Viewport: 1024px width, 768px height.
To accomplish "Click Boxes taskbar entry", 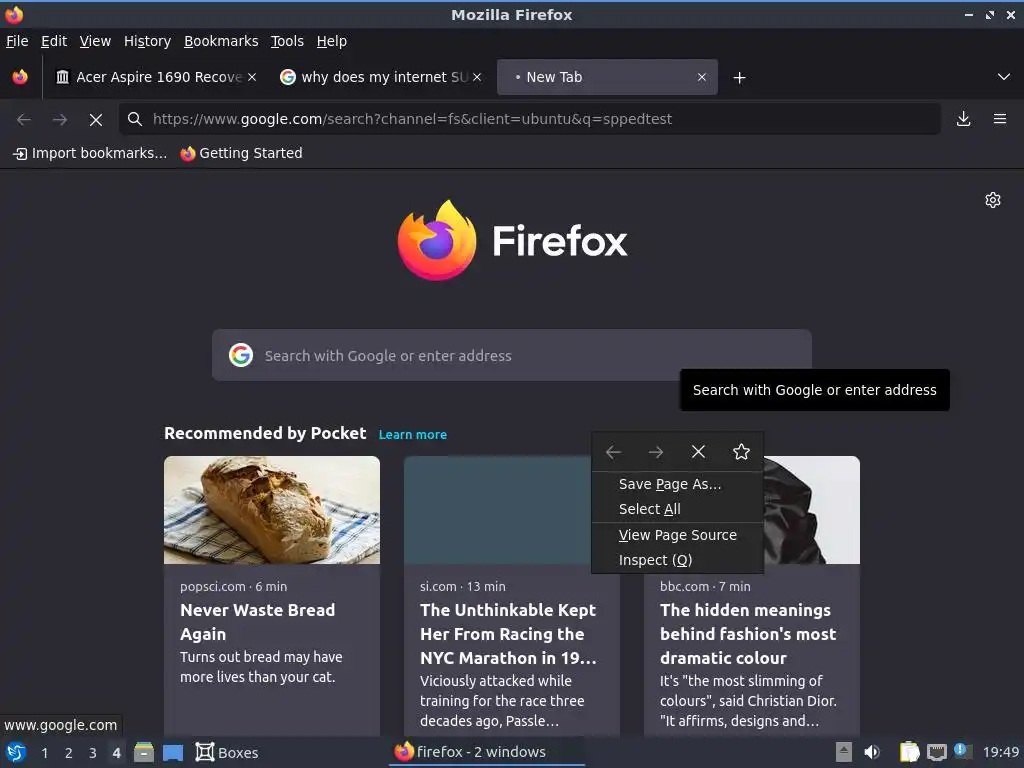I will pyautogui.click(x=227, y=752).
